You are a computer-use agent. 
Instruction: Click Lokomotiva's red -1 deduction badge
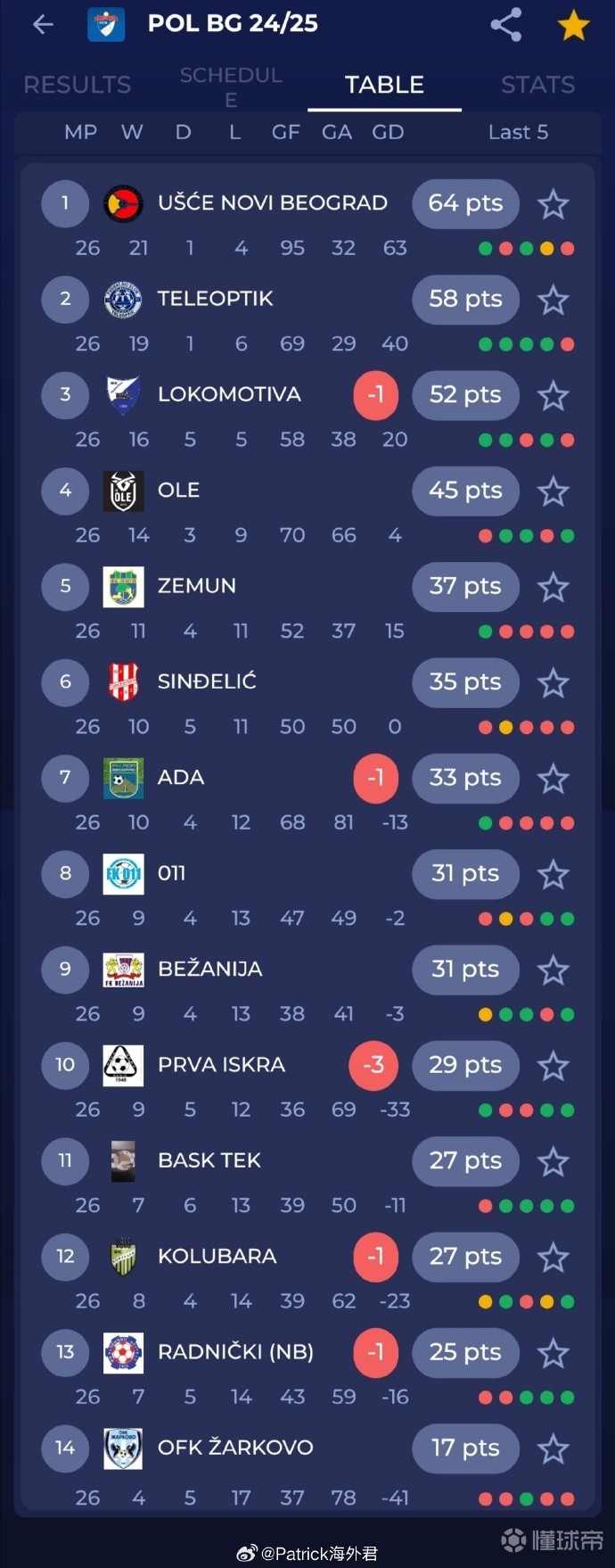375,395
